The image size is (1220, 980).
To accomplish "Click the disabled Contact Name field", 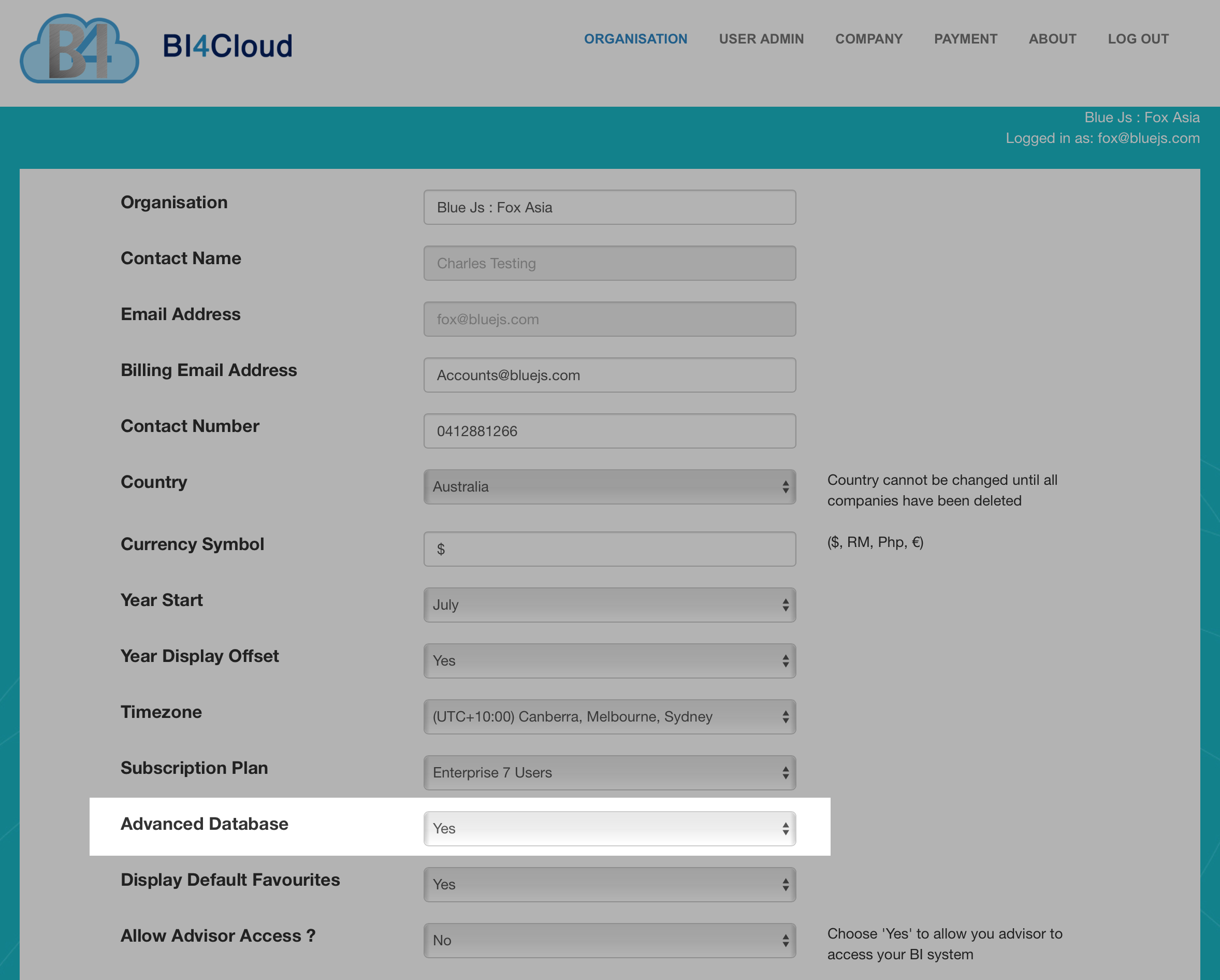I will coord(609,263).
